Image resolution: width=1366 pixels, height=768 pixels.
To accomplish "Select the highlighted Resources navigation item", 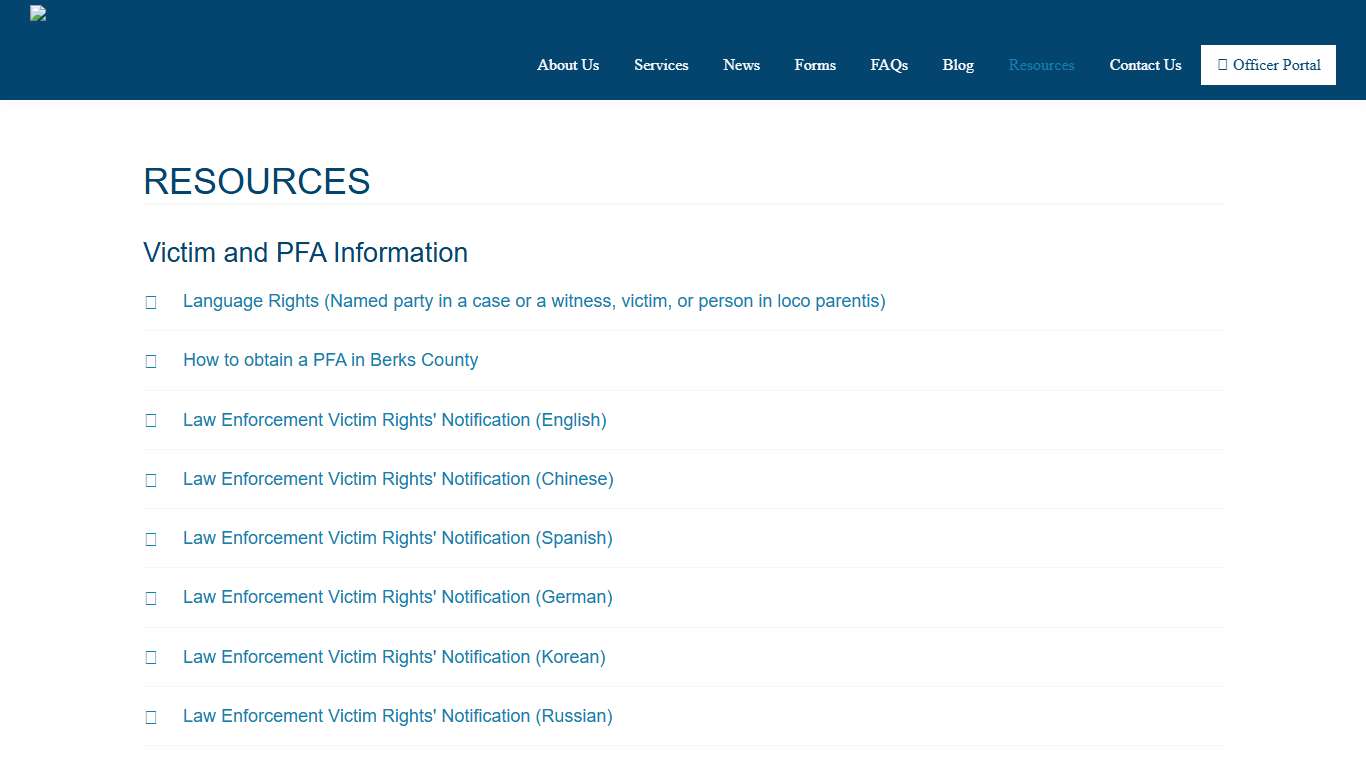I will point(1041,65).
